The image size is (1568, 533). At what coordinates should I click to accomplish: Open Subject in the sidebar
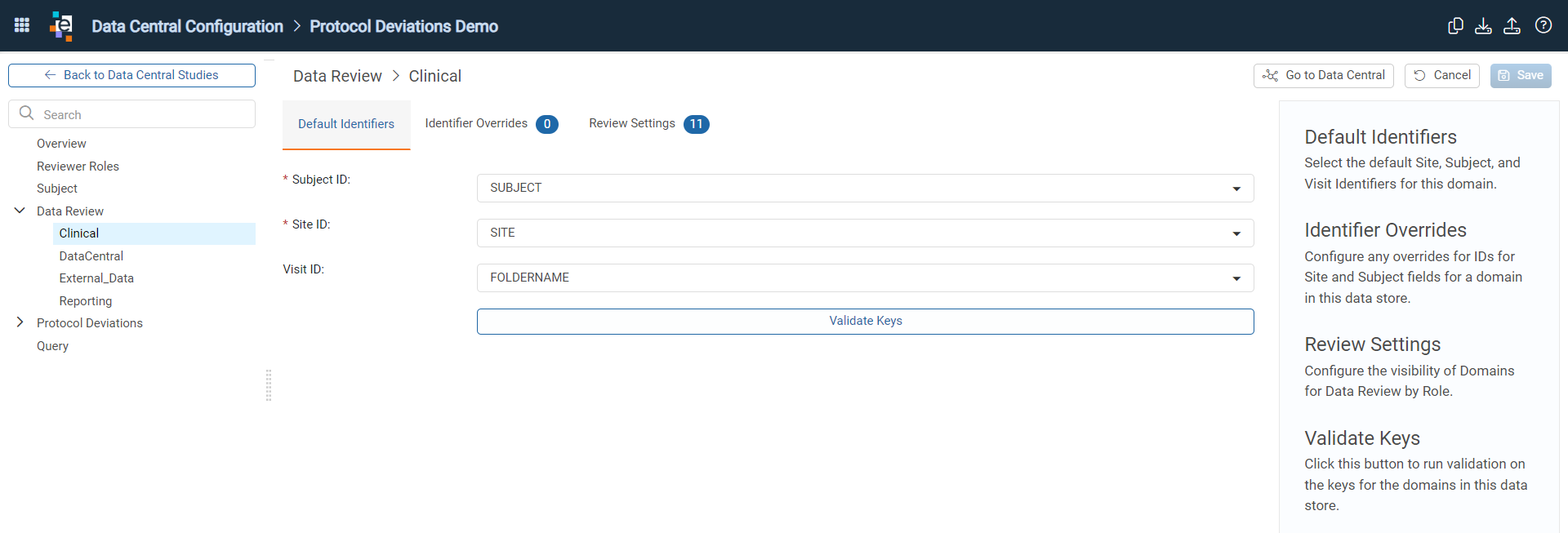point(56,189)
